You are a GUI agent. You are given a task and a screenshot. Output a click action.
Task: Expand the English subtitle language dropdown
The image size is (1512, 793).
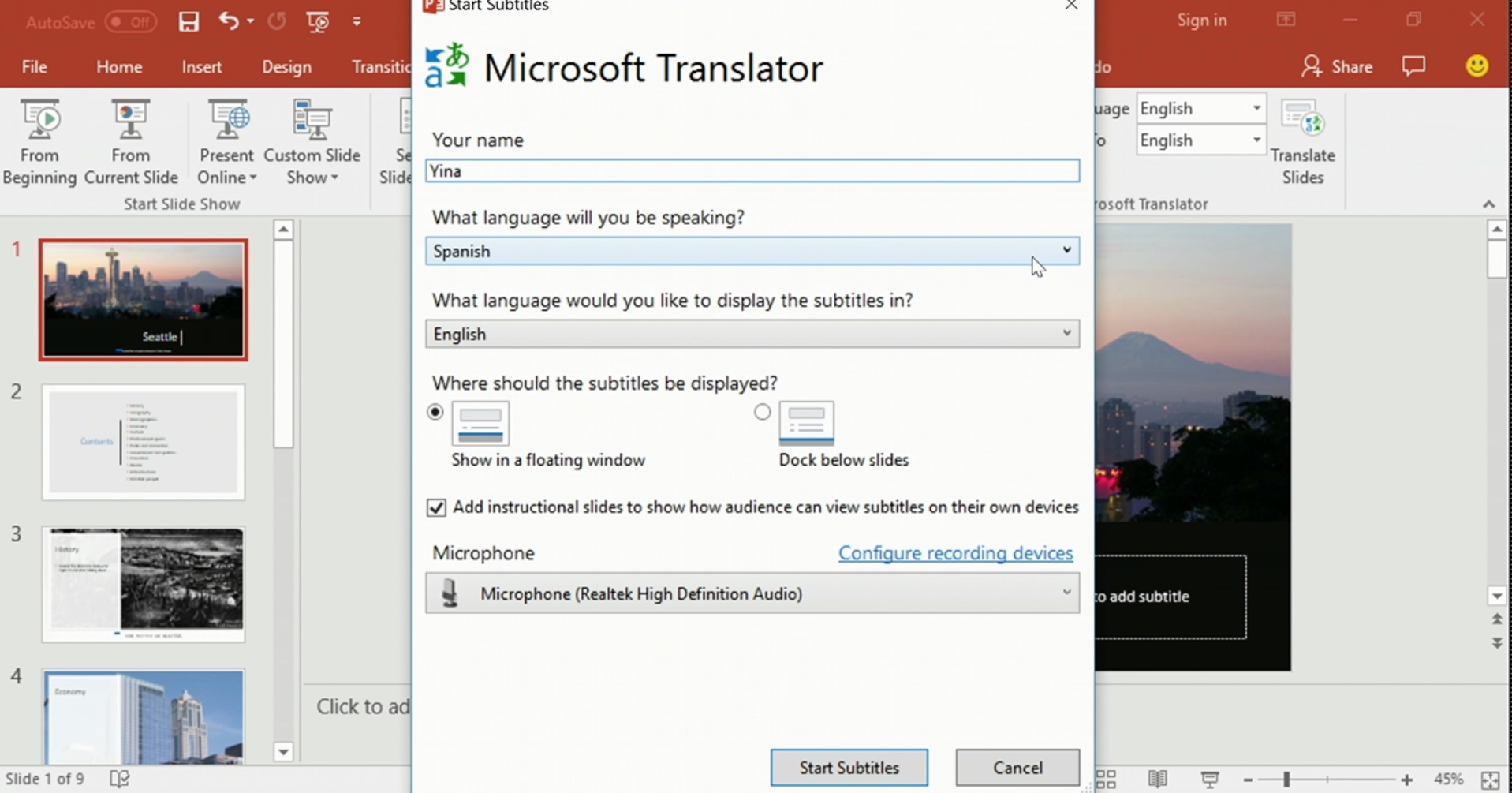tap(752, 334)
